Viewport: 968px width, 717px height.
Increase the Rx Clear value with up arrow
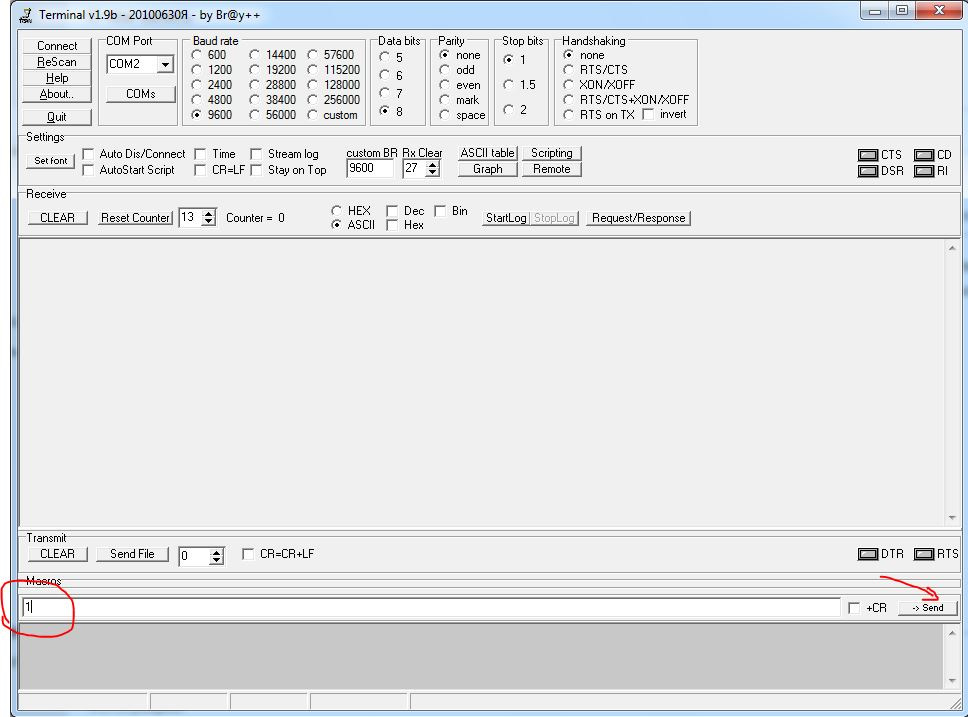tap(433, 164)
